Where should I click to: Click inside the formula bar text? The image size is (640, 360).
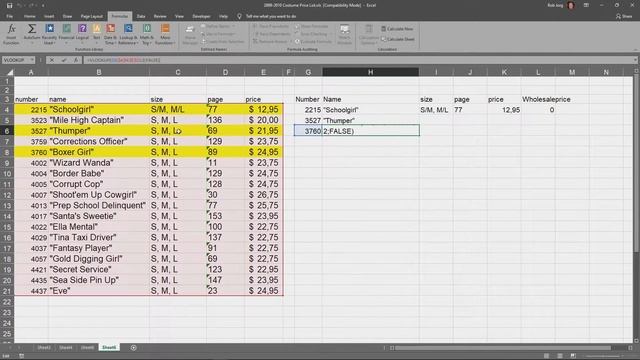123,60
